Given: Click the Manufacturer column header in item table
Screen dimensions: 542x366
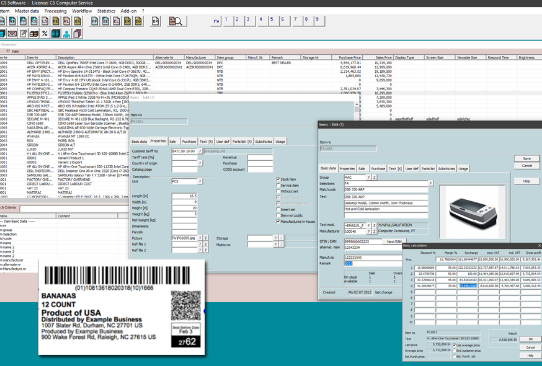Looking at the screenshot, I should 200,57.
